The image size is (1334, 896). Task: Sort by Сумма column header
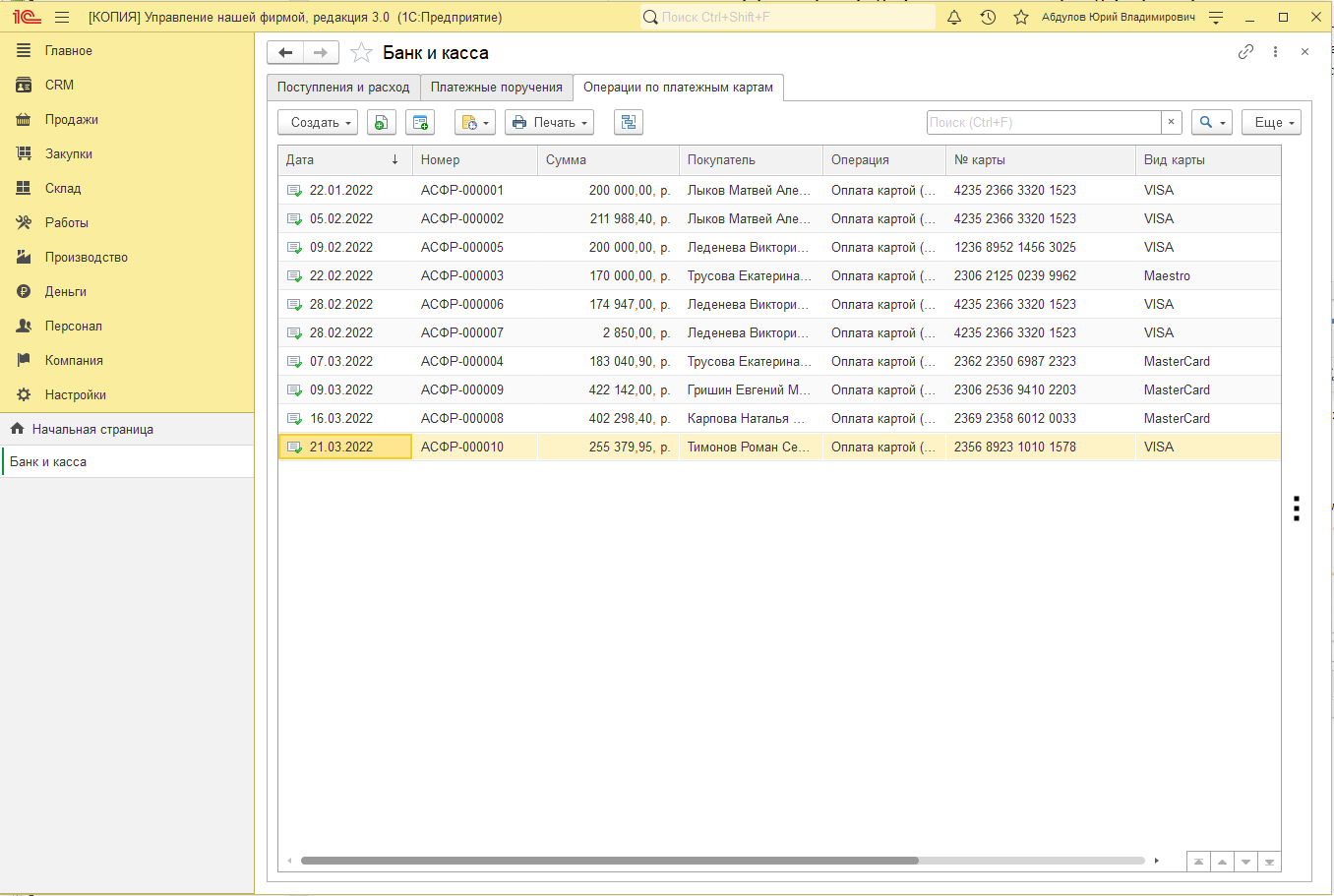[608, 160]
